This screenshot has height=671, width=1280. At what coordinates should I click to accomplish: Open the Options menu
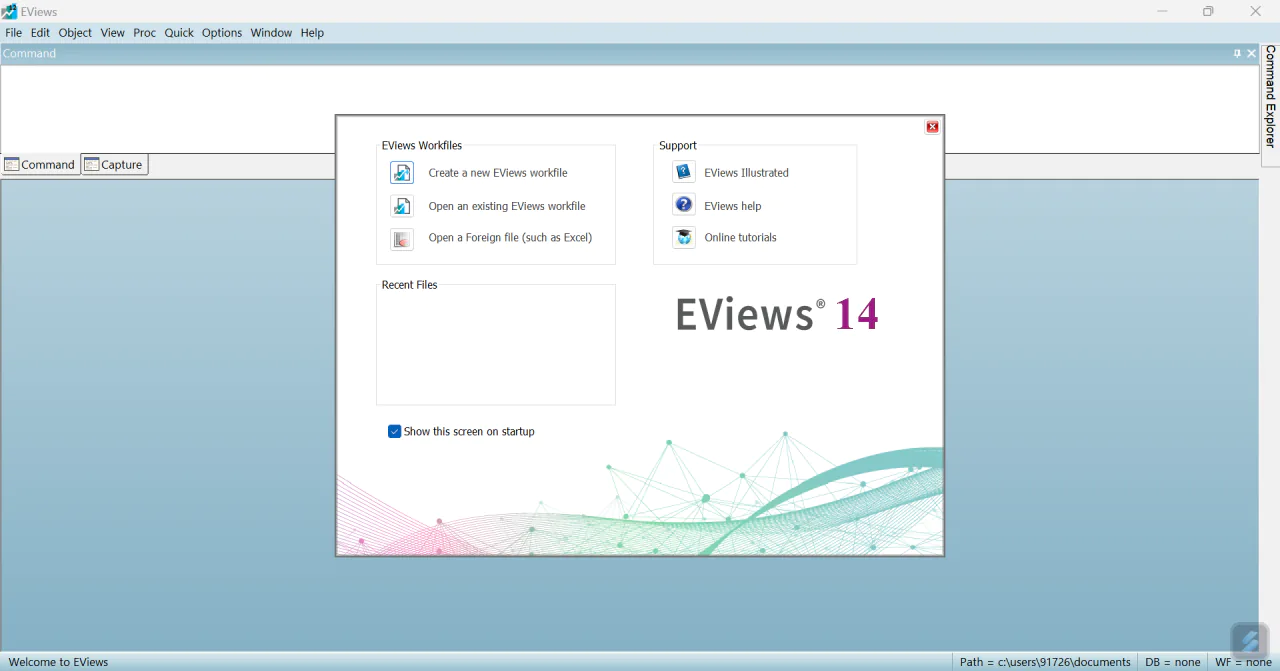click(222, 33)
